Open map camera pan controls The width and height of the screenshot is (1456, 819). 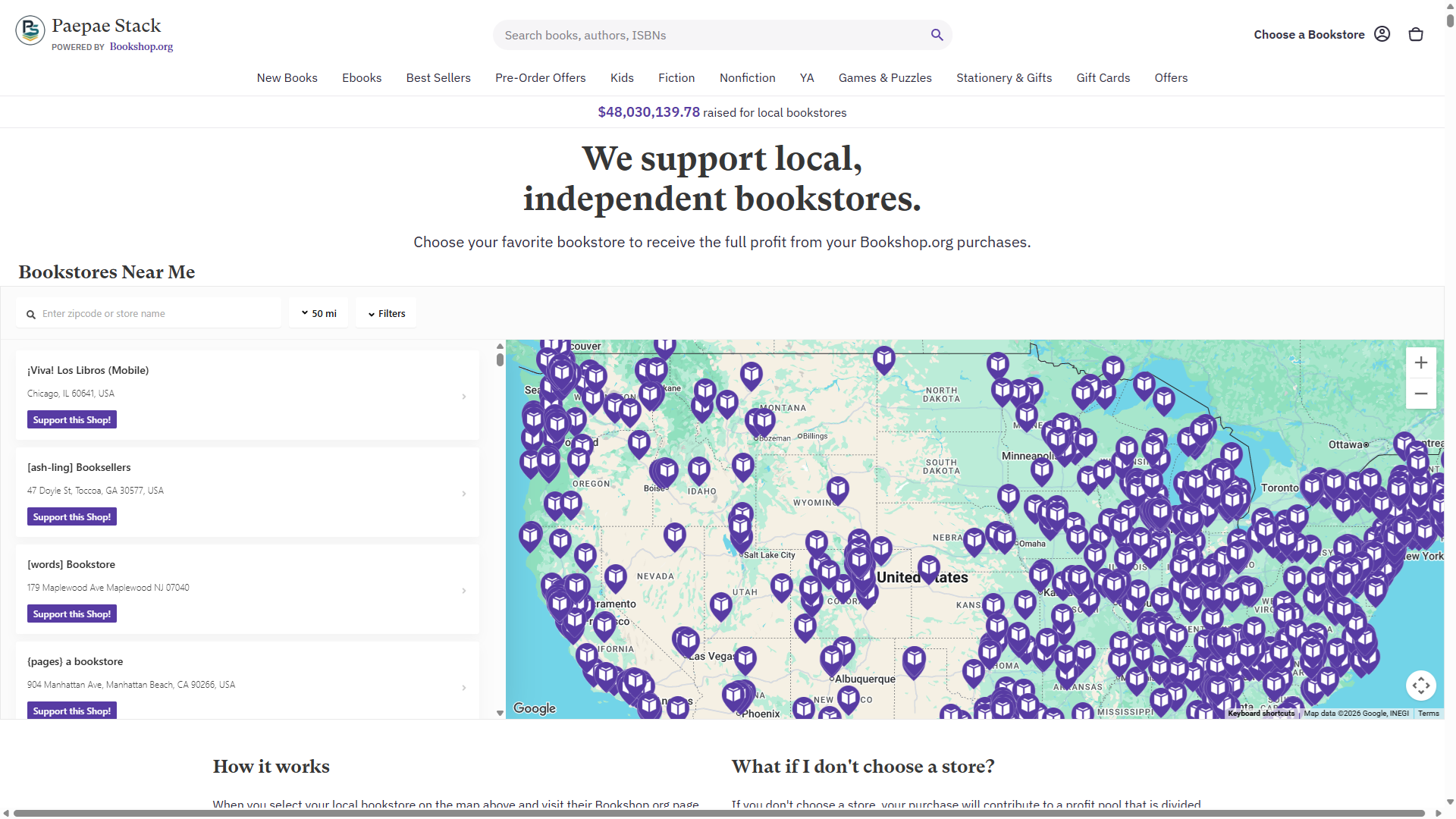pyautogui.click(x=1421, y=686)
